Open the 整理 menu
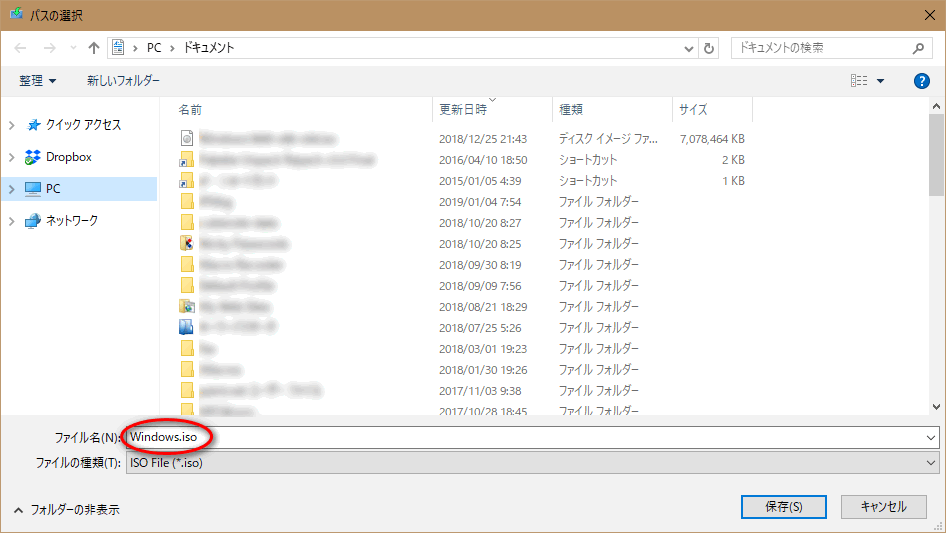Viewport: 946px width, 533px height. [38, 81]
